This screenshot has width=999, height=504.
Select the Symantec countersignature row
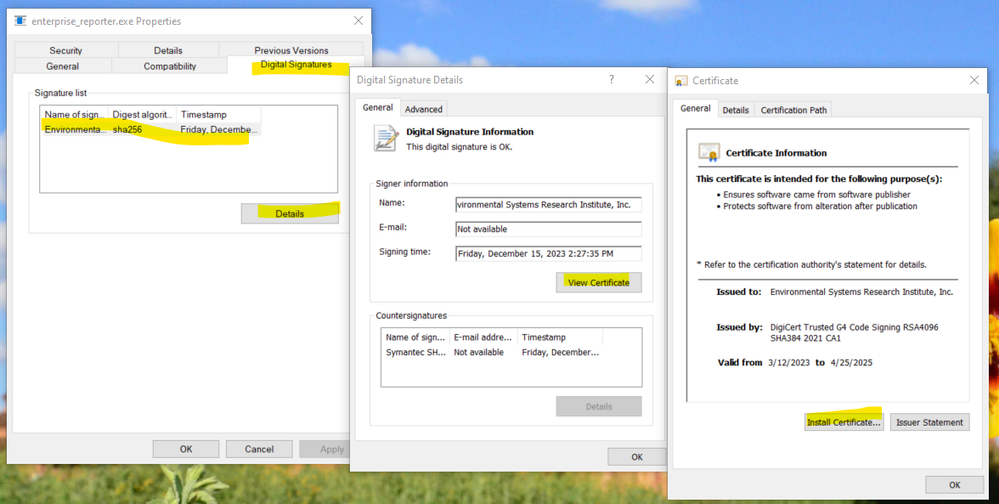click(x=492, y=352)
